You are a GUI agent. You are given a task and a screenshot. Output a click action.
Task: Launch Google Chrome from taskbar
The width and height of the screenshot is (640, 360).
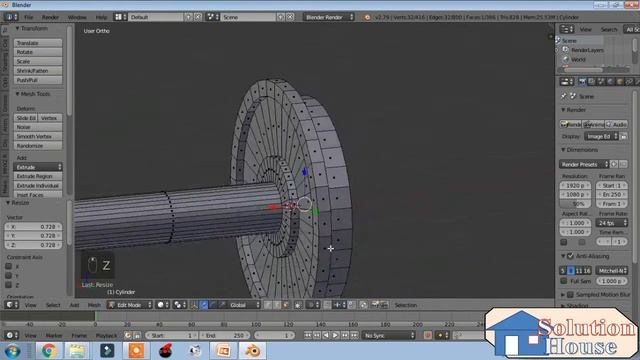point(49,351)
